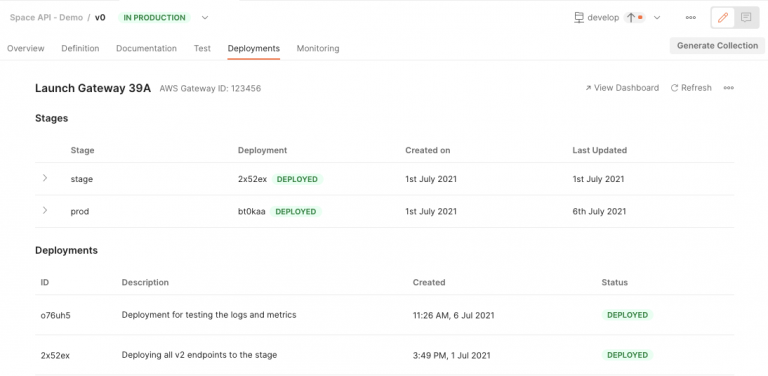Click the Generate Collection button

click(x=718, y=46)
